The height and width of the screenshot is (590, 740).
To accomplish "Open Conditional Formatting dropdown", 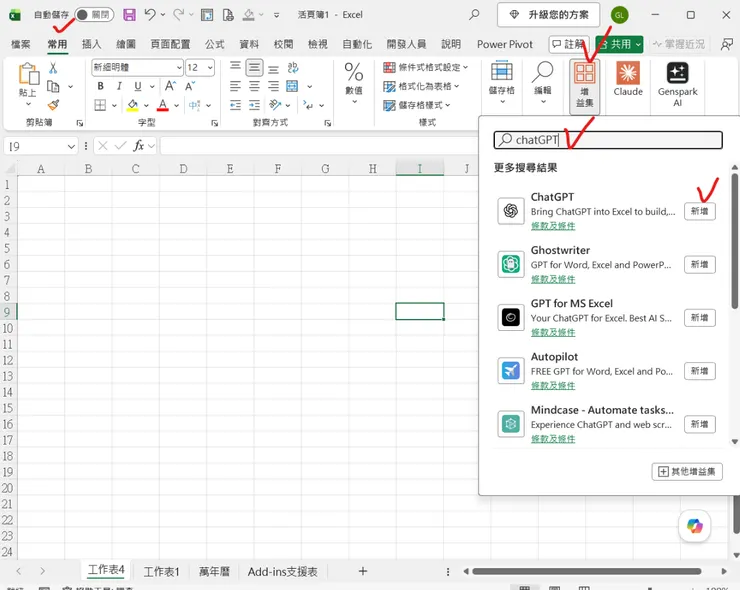I will coord(425,67).
